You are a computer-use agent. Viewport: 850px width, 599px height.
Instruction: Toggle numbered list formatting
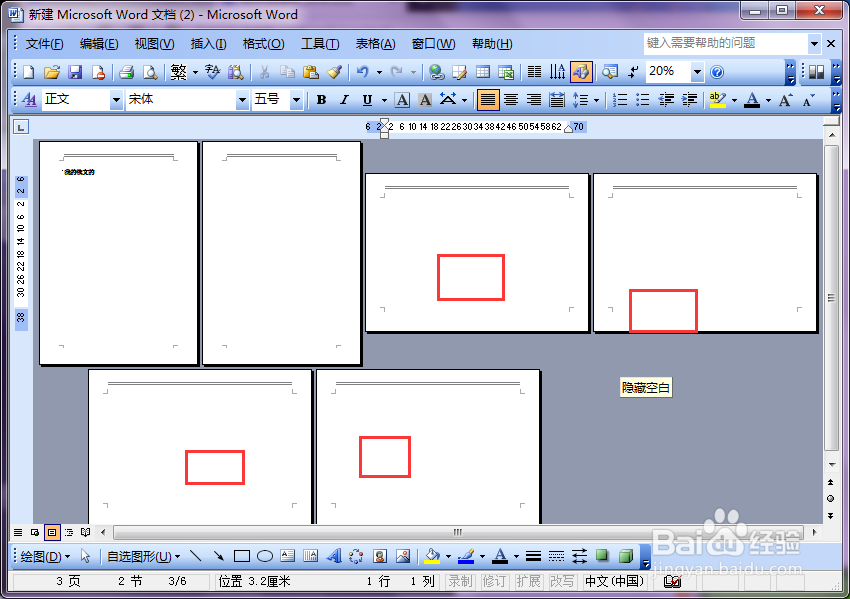tap(620, 100)
